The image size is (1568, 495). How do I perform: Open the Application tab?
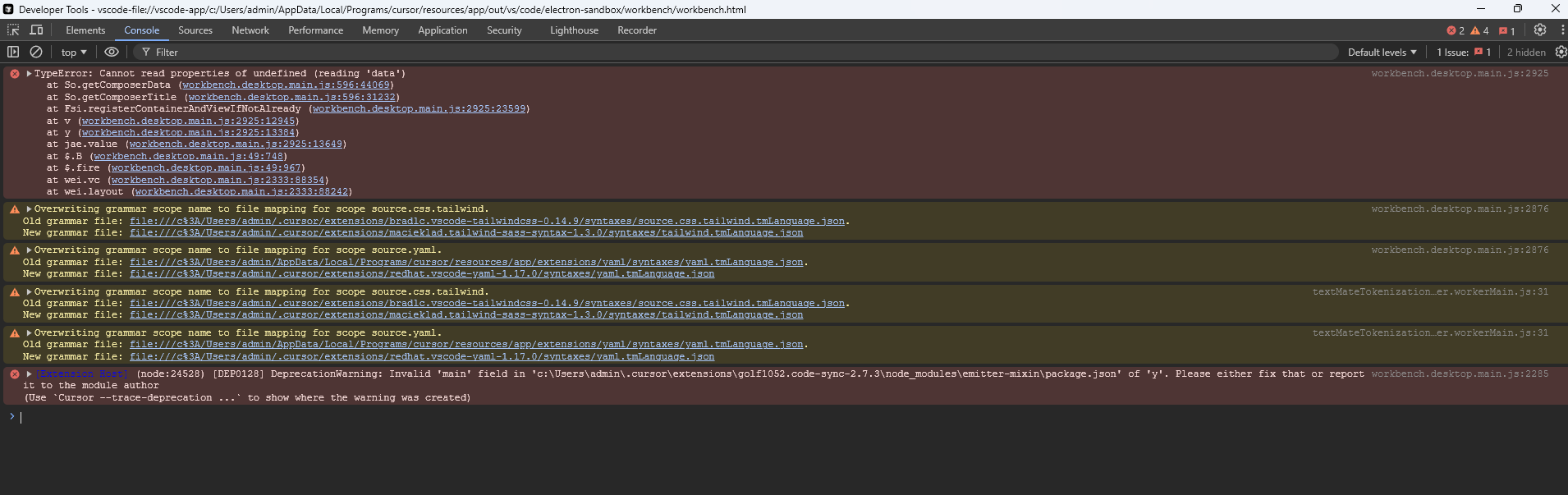coord(442,30)
